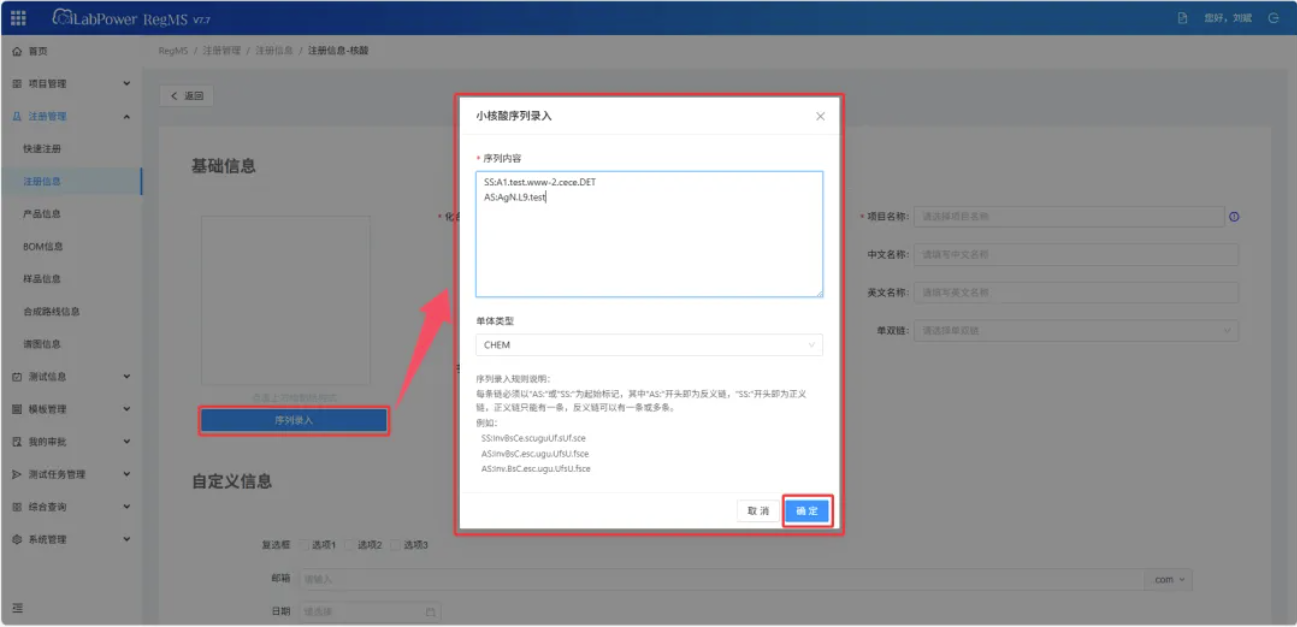Open 快速注册 in sidebar
The height and width of the screenshot is (627, 1297).
pos(42,149)
